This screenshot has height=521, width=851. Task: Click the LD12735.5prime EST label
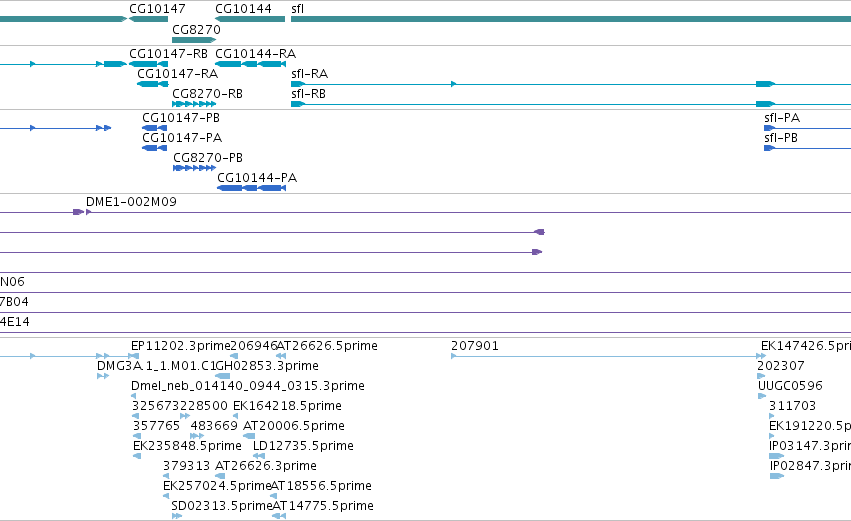tap(303, 446)
